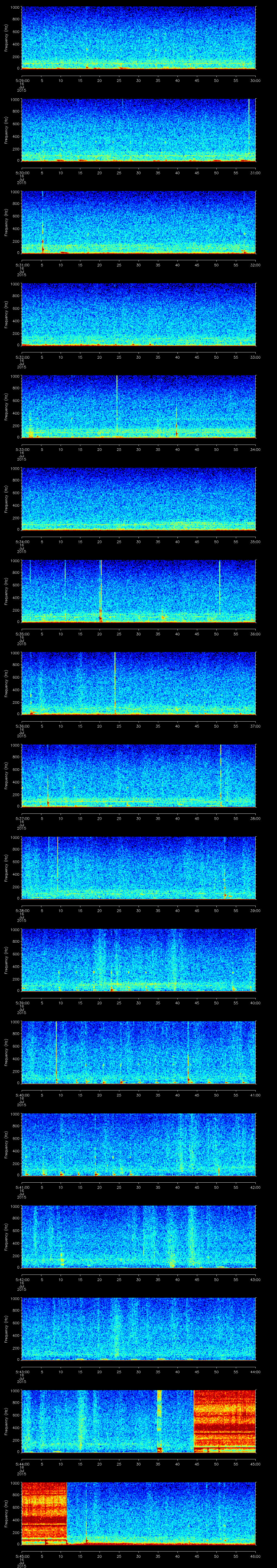
Task: Open the spectrogram panel starting at 5:29:00
Action: tap(139, 38)
